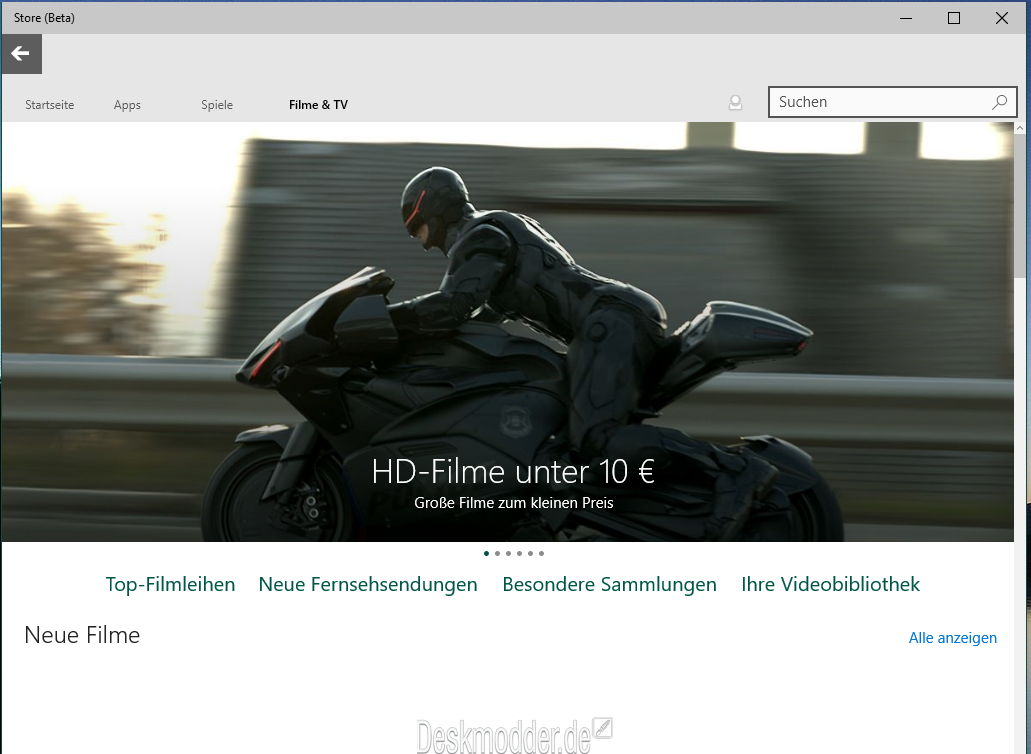Image resolution: width=1031 pixels, height=754 pixels.
Task: Click the Neue Filme heading
Action: click(x=82, y=635)
